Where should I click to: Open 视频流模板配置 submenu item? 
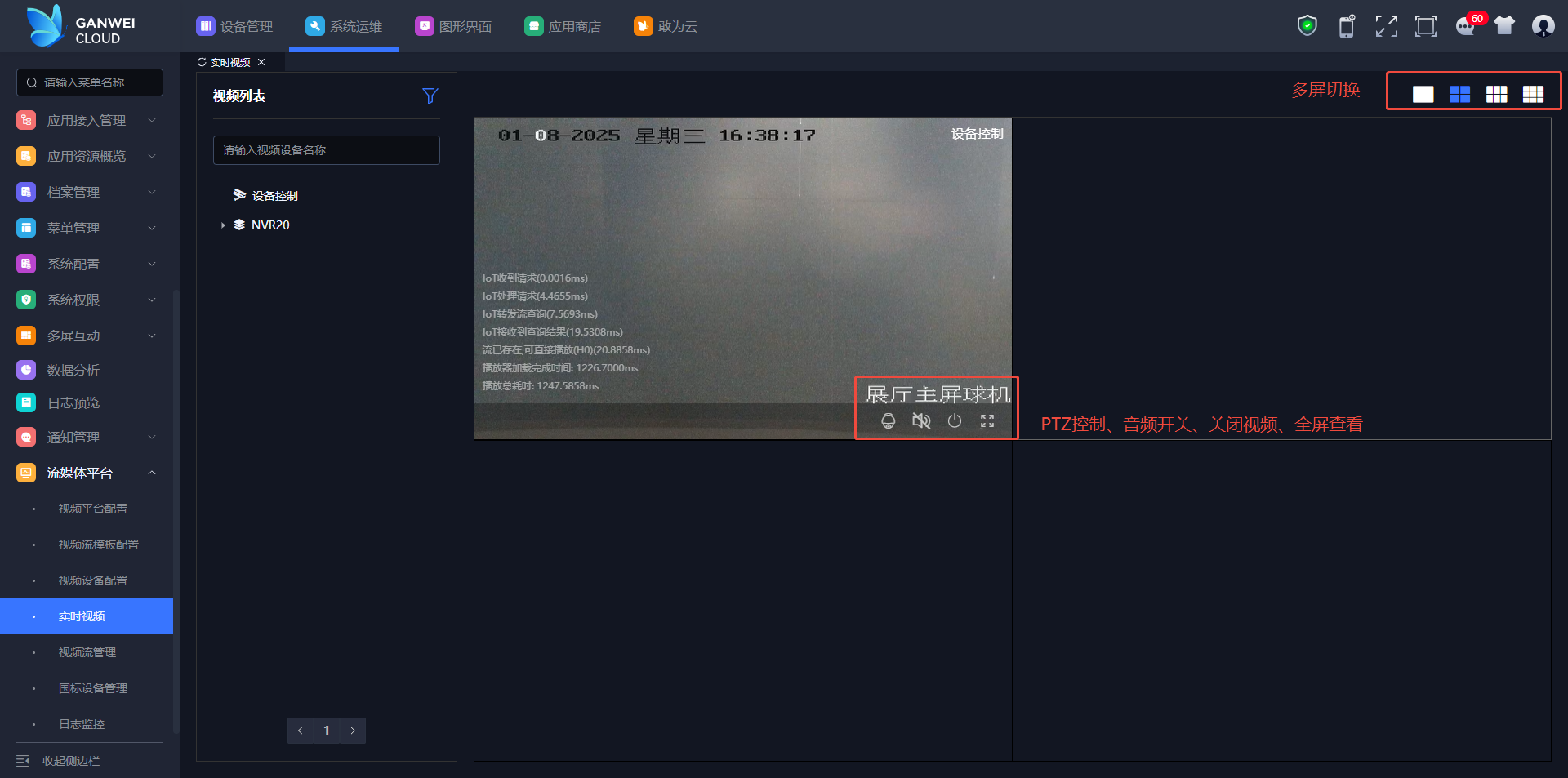(87, 545)
